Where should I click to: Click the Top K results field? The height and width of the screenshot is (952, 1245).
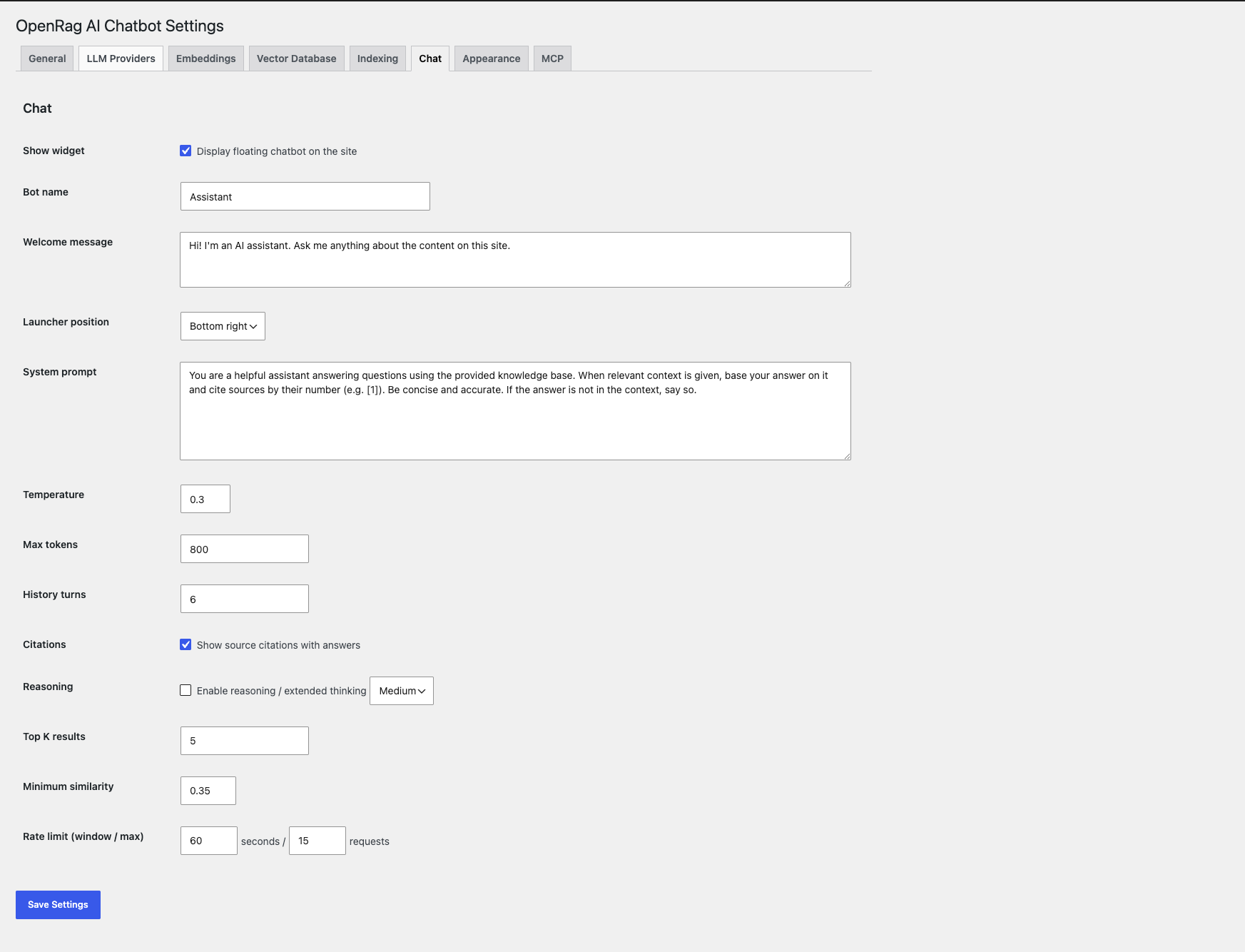click(x=245, y=741)
